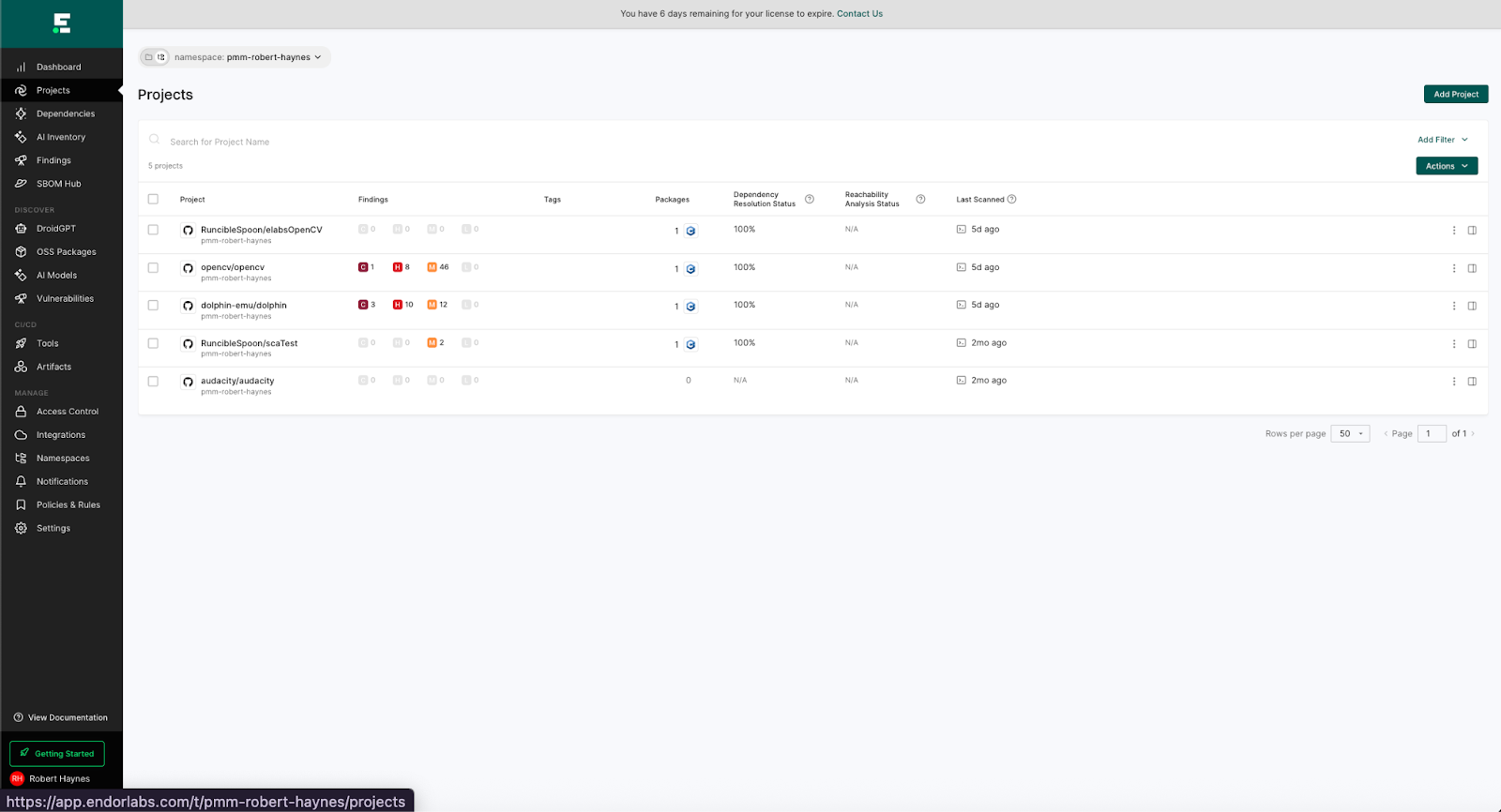Open View Documentation link
This screenshot has width=1501, height=812.
point(61,718)
